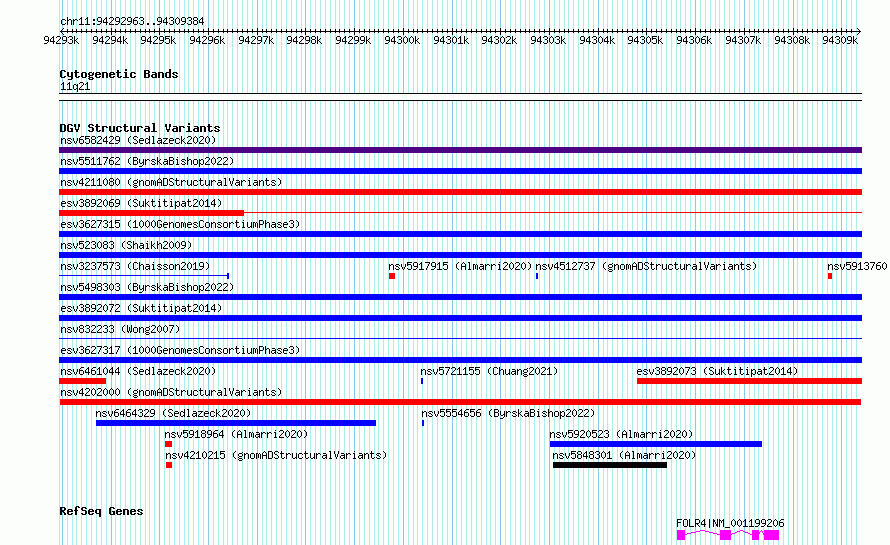This screenshot has width=890, height=545.
Task: Click the nsv523083 (Shaikh2009) label
Action: click(x=126, y=245)
